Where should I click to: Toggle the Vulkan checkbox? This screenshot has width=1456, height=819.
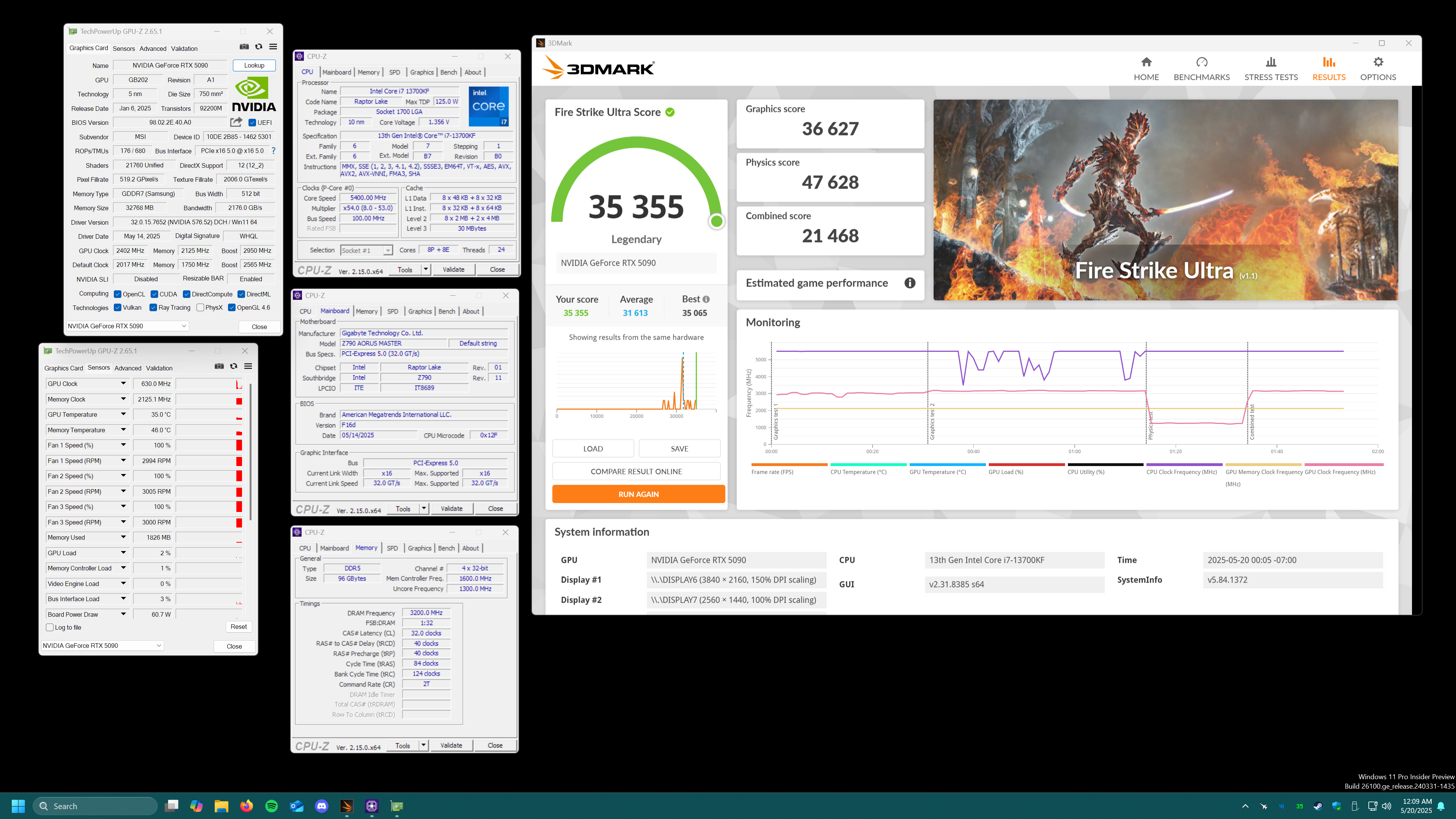118,308
